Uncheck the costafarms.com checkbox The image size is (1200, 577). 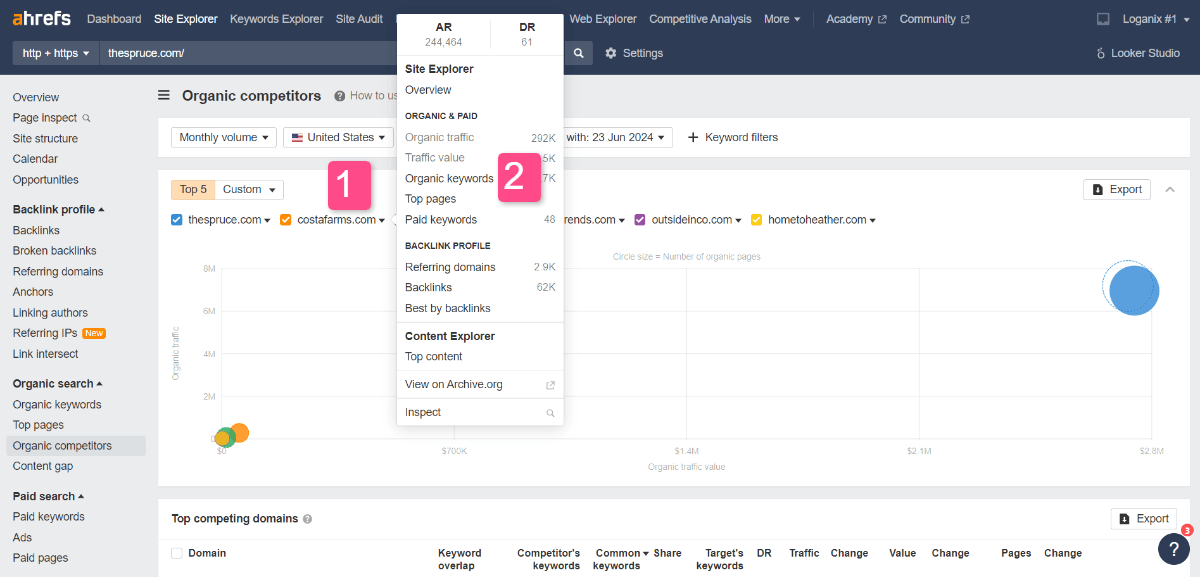click(x=286, y=220)
